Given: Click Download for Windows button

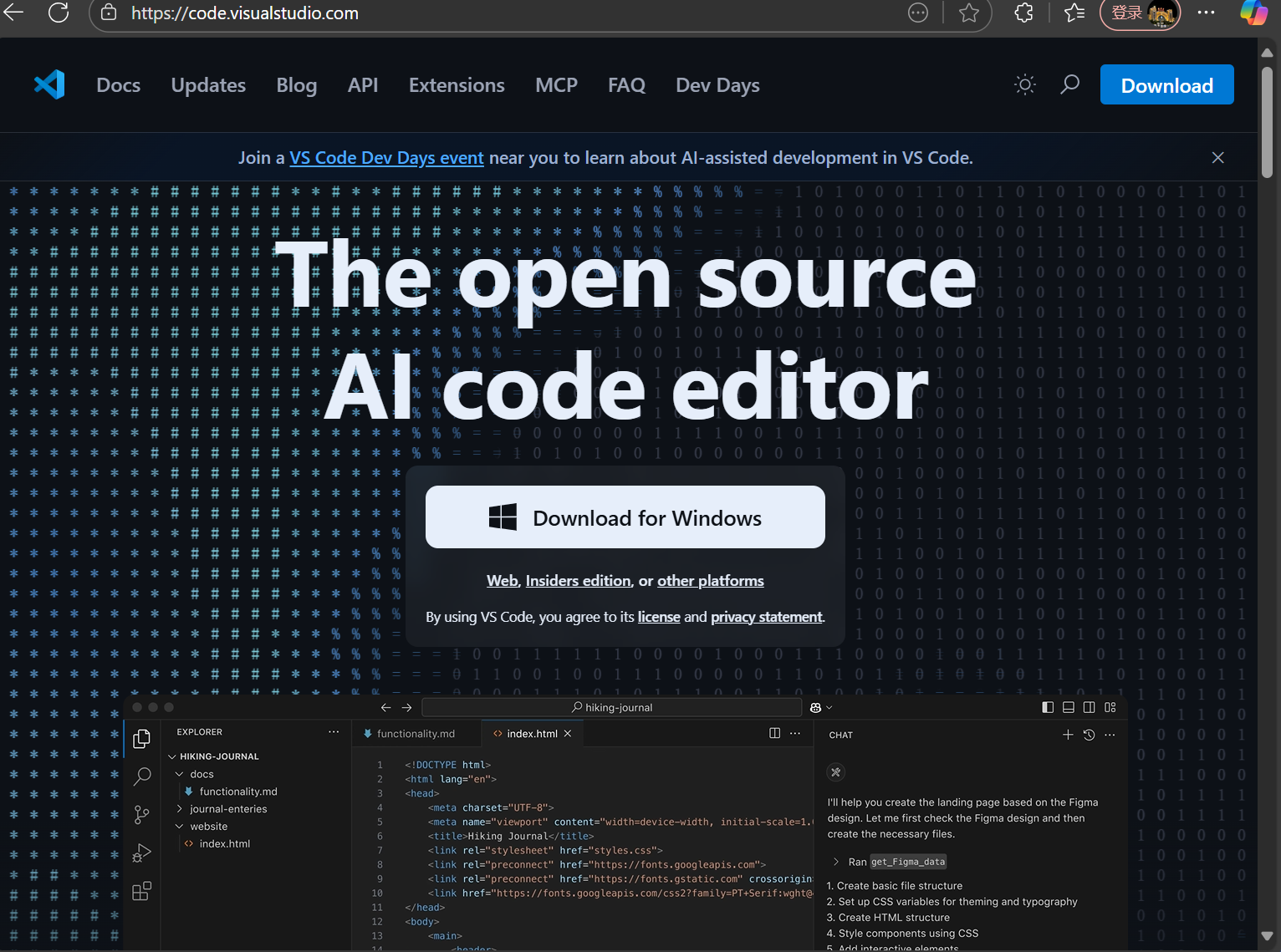Looking at the screenshot, I should click(x=625, y=517).
